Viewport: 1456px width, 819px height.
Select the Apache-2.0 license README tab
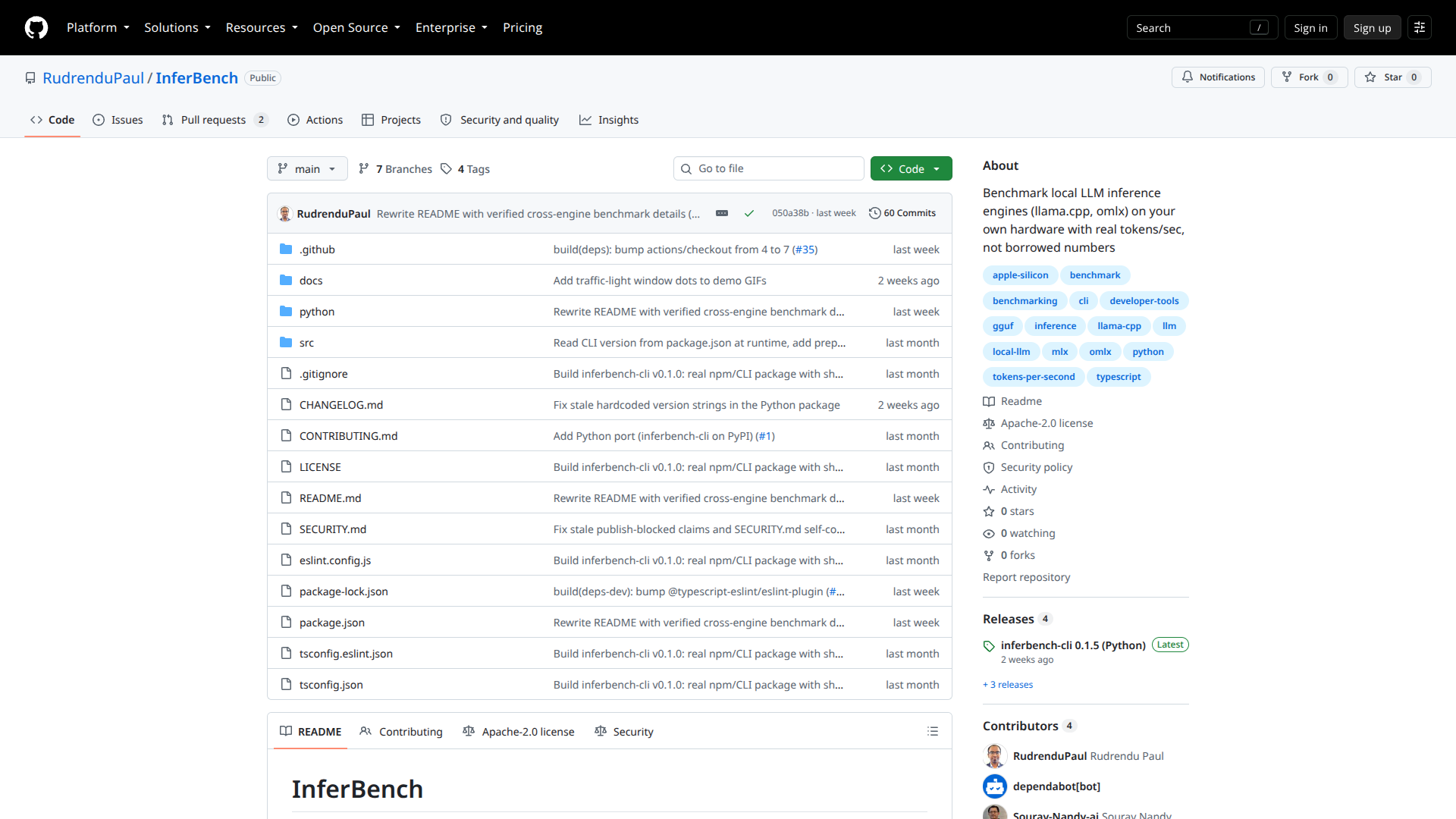point(519,732)
